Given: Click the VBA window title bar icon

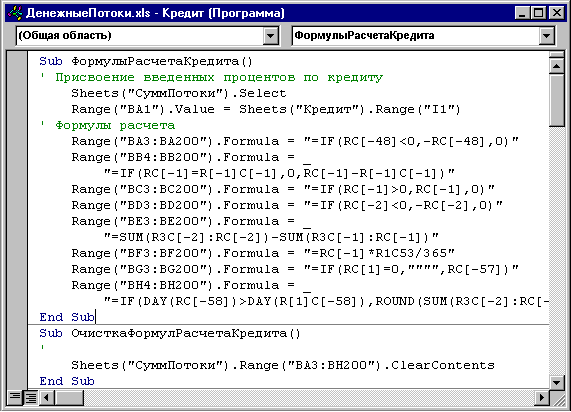Looking at the screenshot, I should [x=15, y=13].
